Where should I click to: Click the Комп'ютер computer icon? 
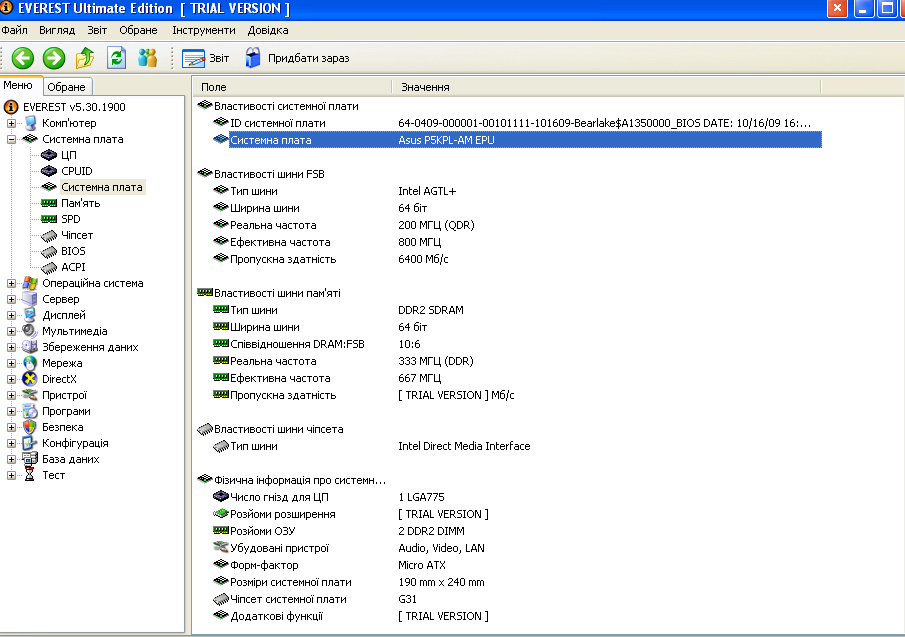30,123
